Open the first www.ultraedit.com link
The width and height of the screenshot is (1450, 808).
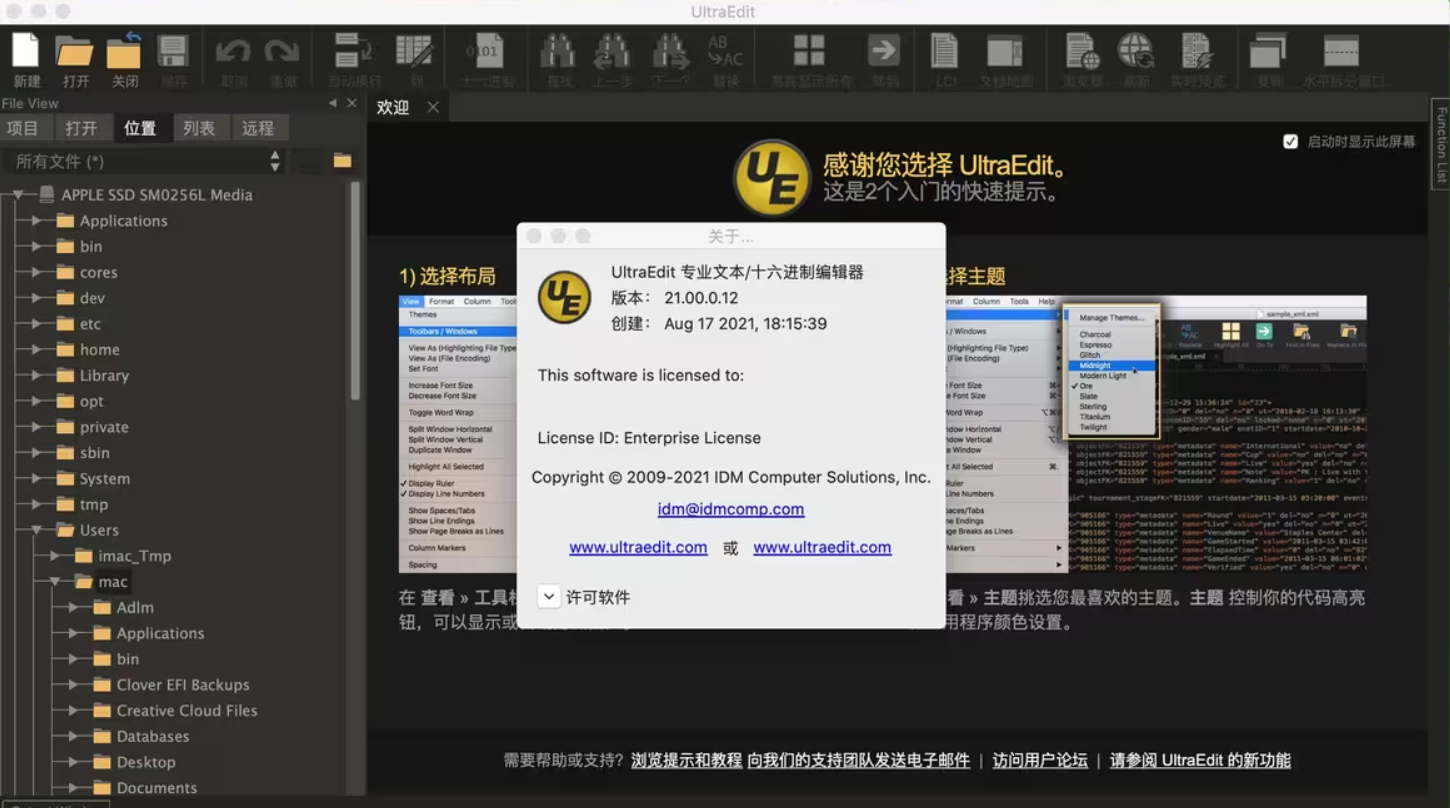click(x=638, y=547)
